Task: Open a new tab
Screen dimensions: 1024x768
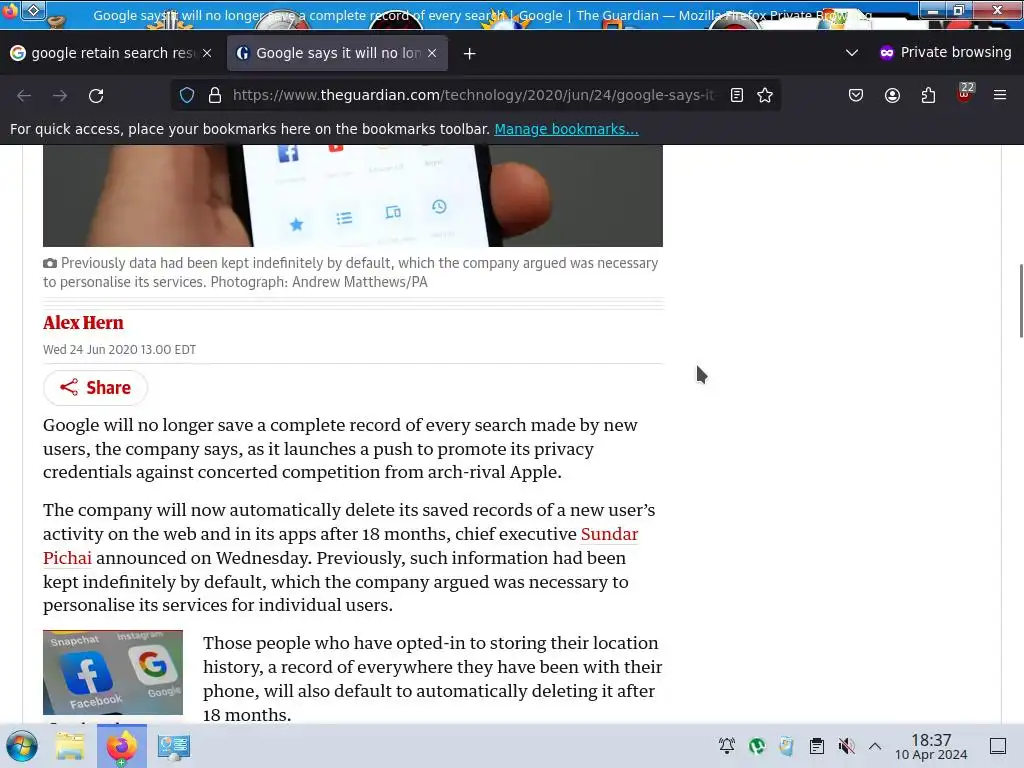Action: click(470, 54)
